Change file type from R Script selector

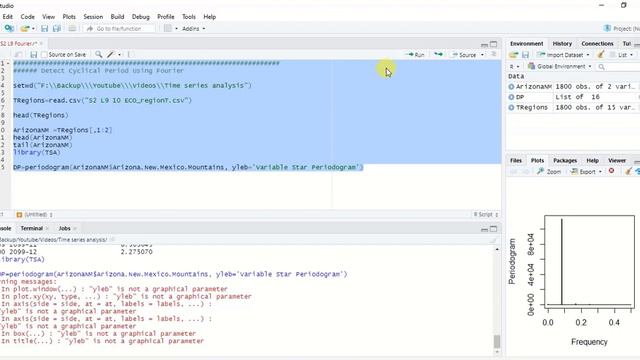(x=486, y=214)
